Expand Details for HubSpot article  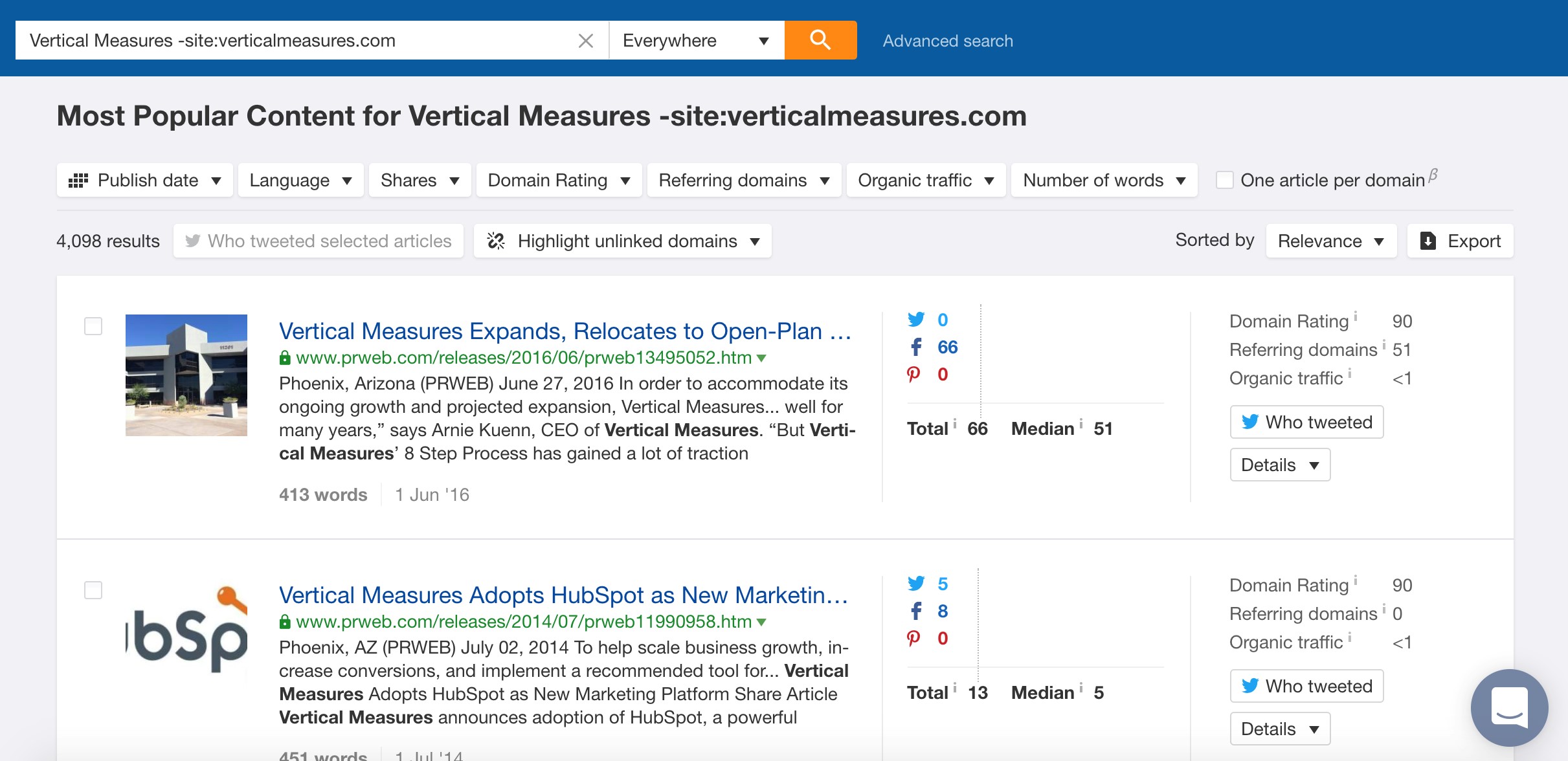pyautogui.click(x=1280, y=729)
